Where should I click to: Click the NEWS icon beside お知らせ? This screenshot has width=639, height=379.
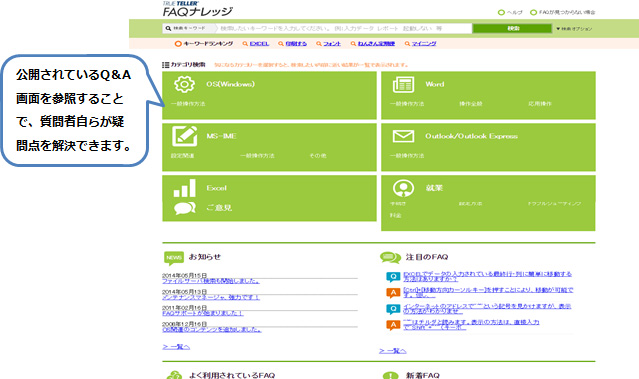(174, 258)
